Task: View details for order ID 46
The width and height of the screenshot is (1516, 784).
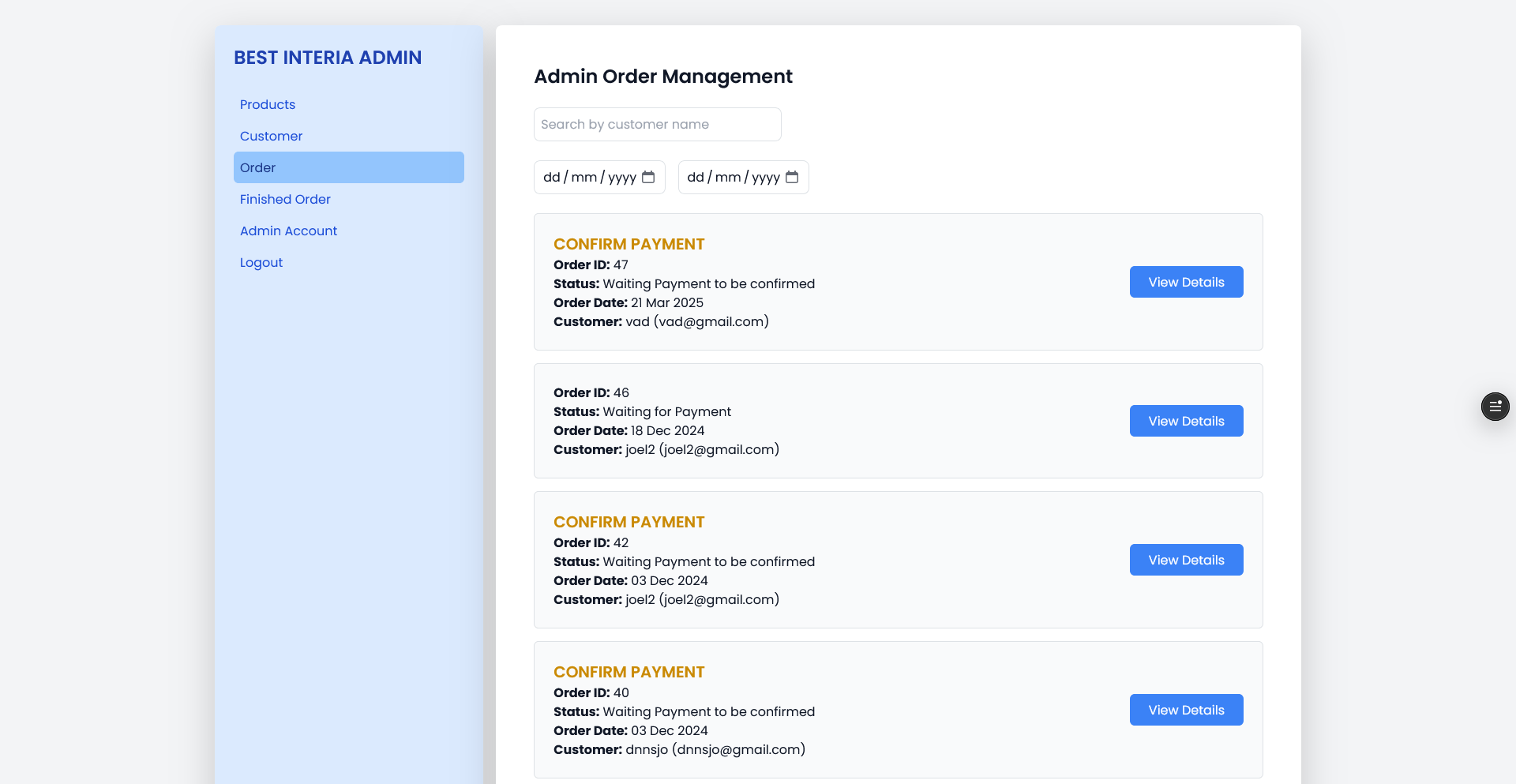Action: coord(1186,421)
